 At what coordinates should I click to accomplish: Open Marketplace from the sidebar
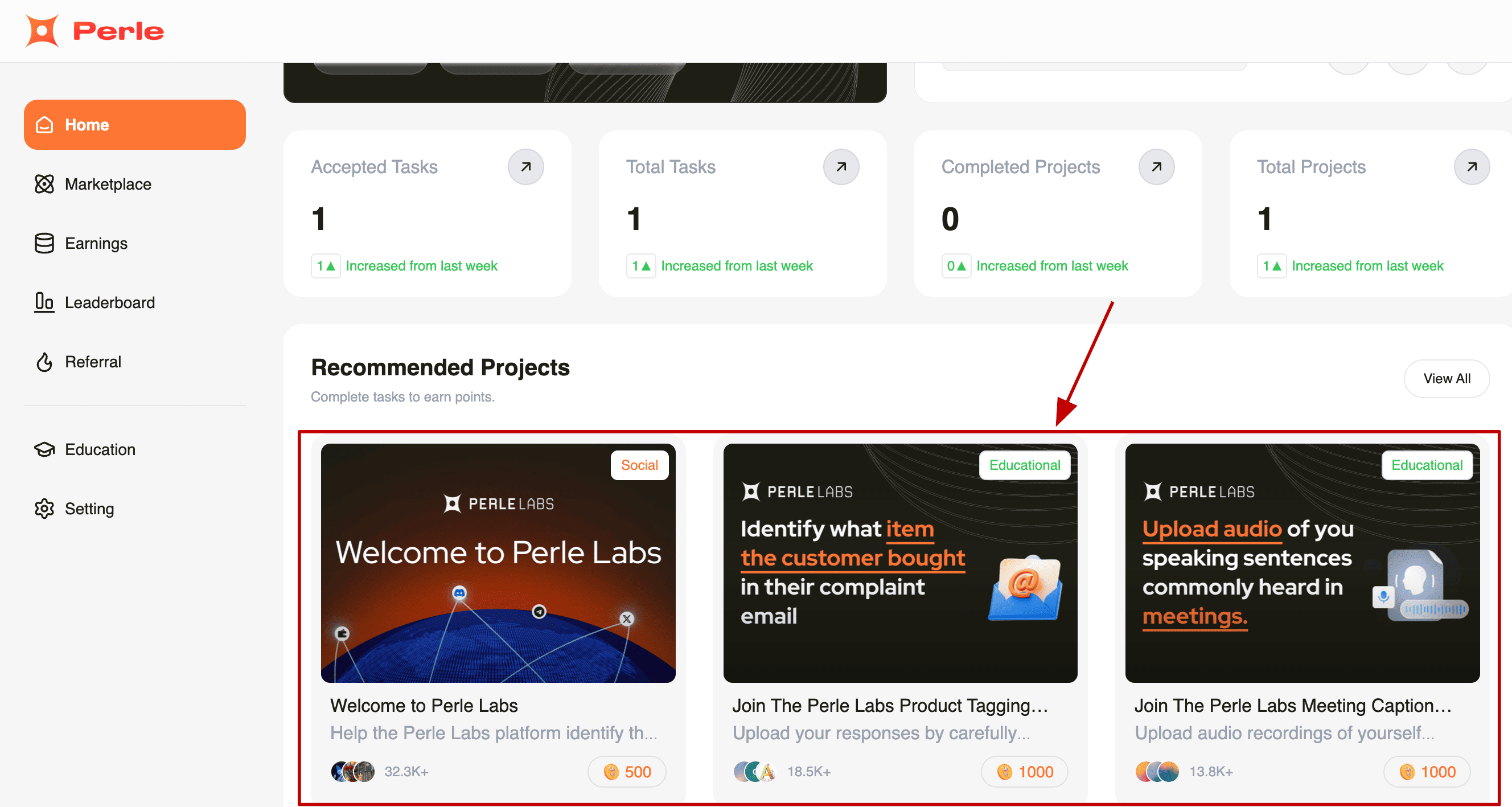(108, 184)
